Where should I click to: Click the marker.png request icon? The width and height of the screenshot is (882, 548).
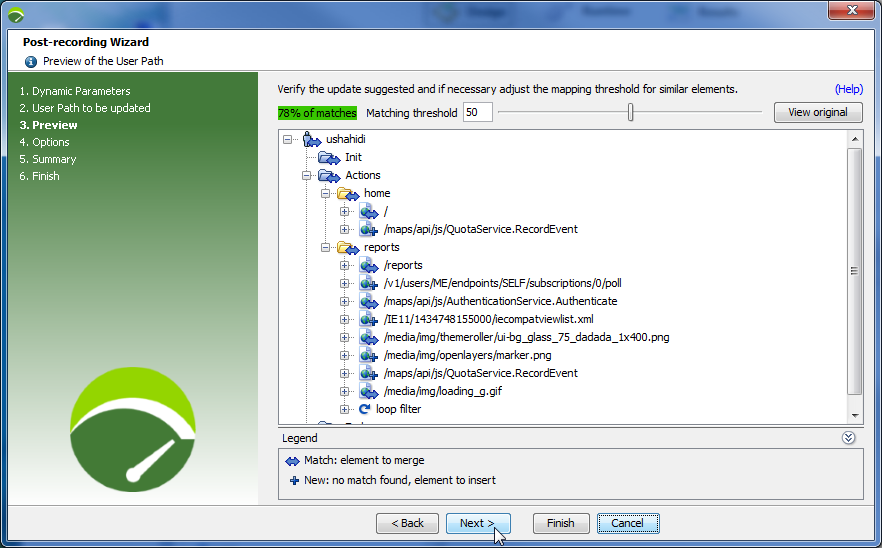point(368,355)
